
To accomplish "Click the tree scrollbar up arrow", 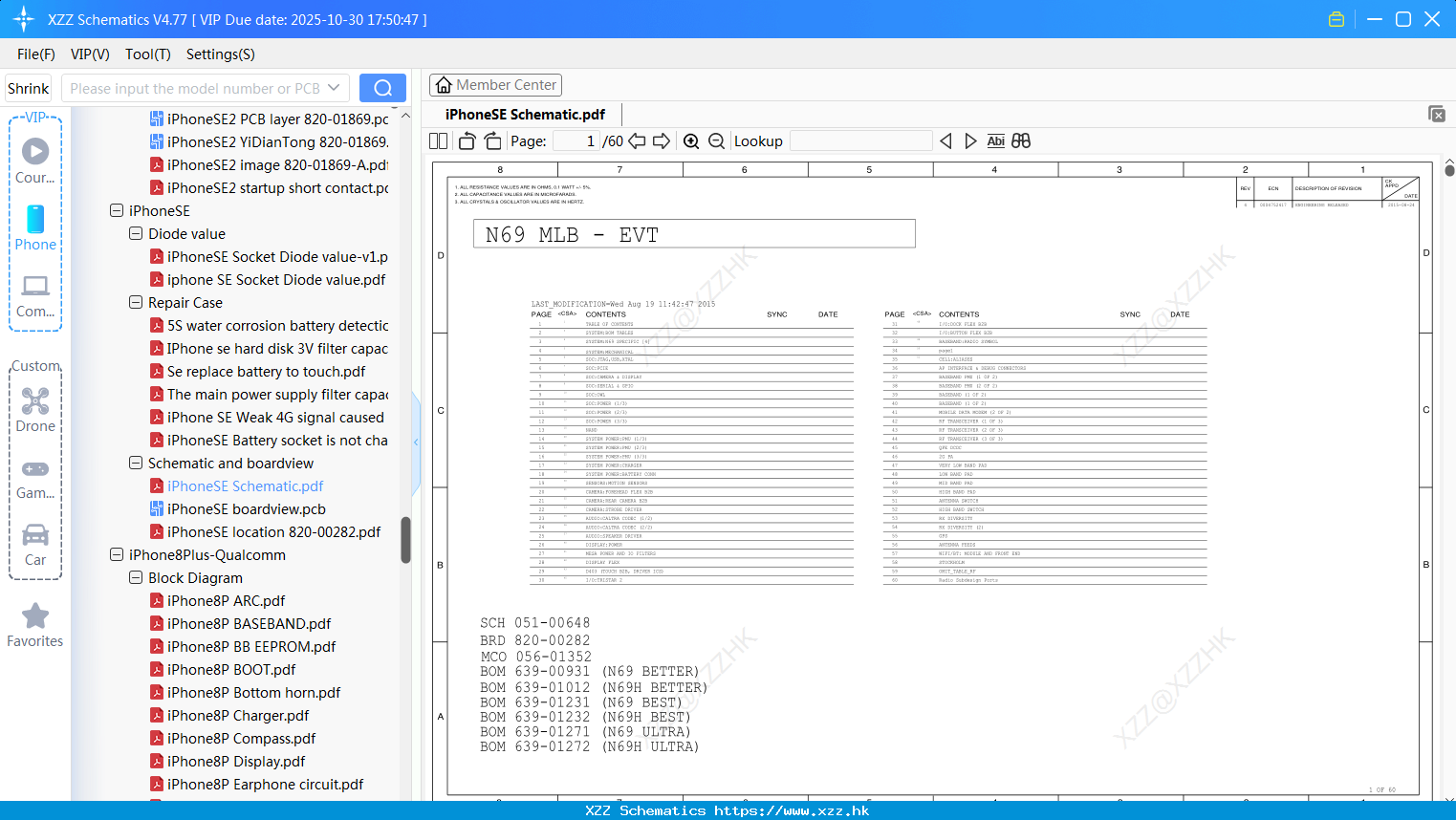I will pyautogui.click(x=405, y=116).
